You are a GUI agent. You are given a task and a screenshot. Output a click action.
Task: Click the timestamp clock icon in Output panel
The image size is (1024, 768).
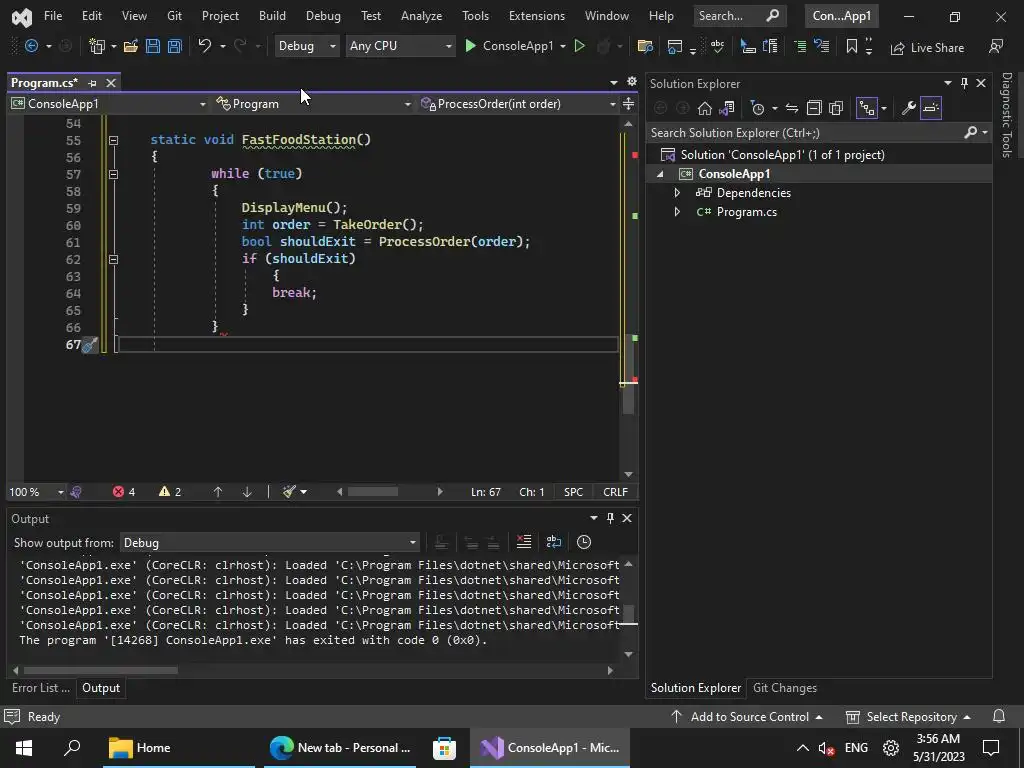584,542
